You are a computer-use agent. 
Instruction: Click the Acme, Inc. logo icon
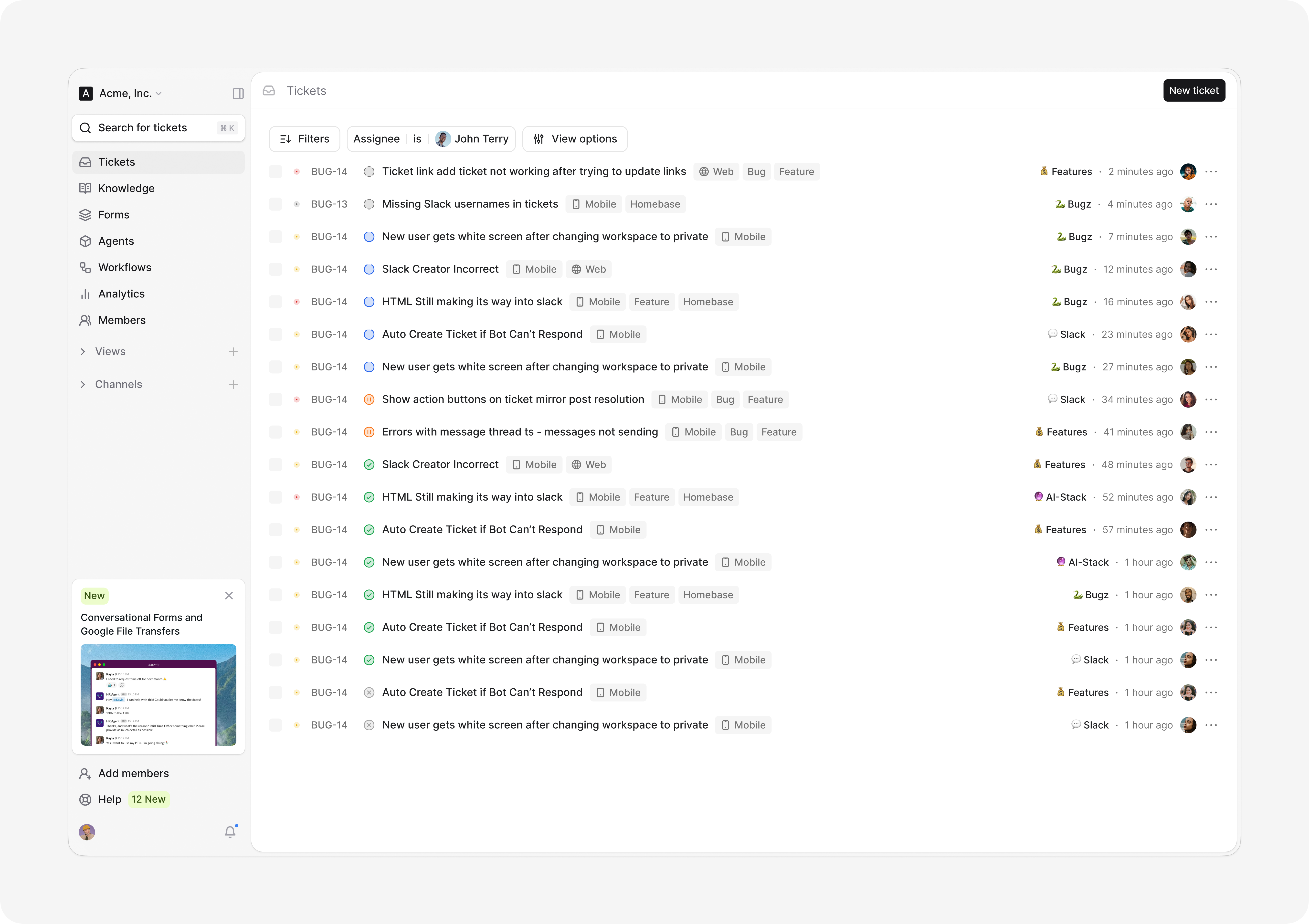tap(85, 94)
